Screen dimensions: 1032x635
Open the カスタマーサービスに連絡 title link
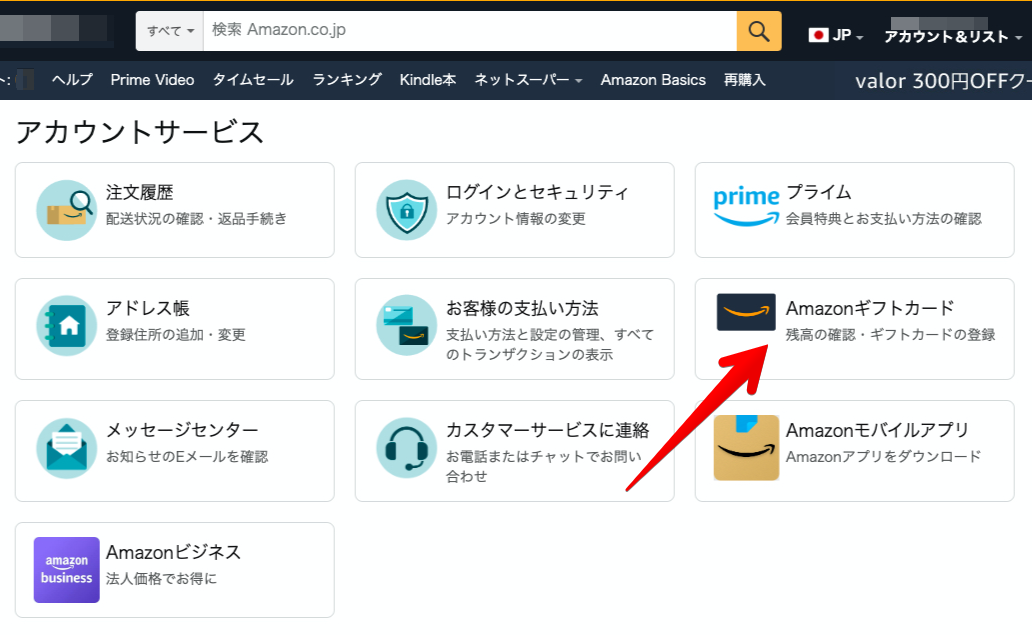tap(548, 430)
